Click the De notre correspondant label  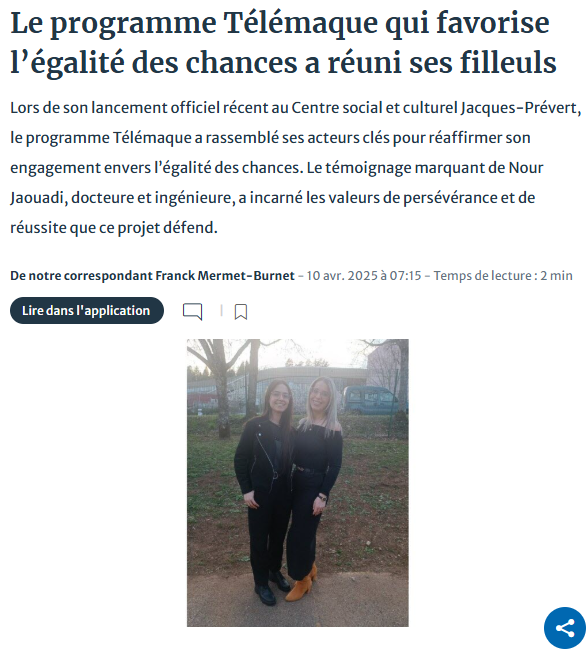point(82,276)
